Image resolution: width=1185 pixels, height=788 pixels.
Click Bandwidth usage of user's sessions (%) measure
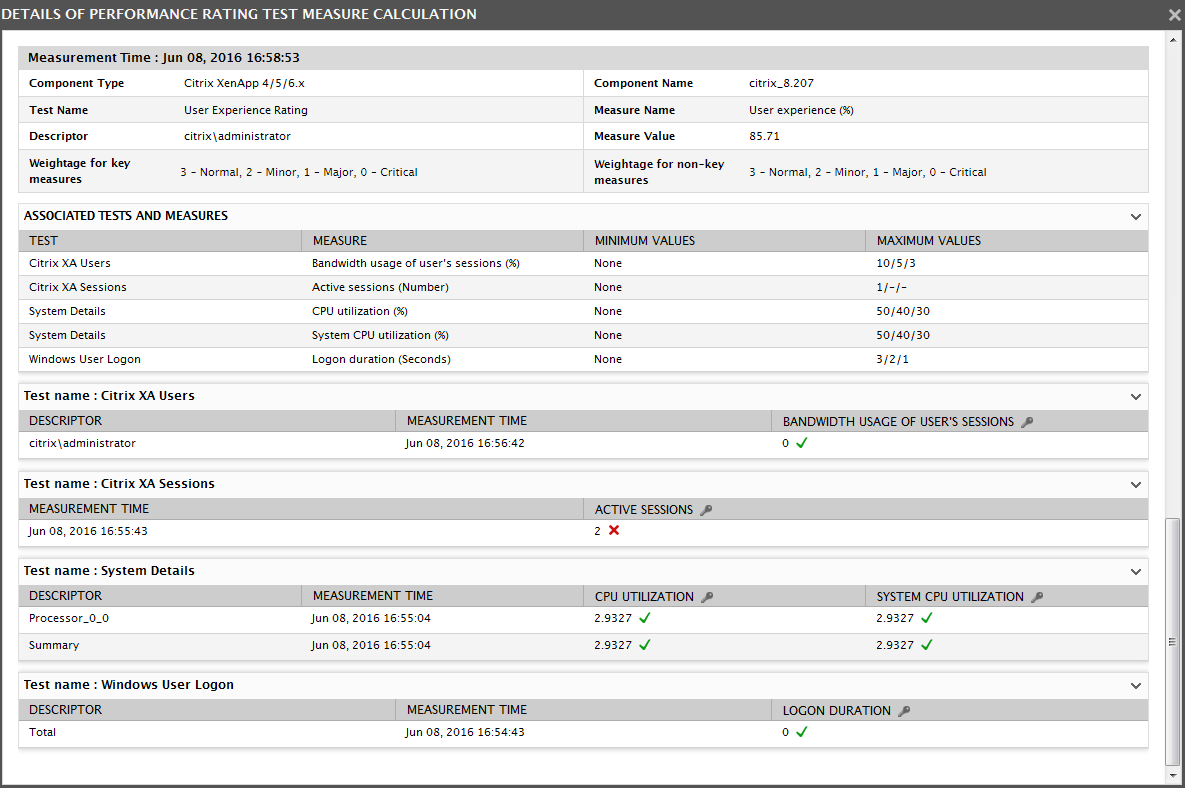pos(416,264)
